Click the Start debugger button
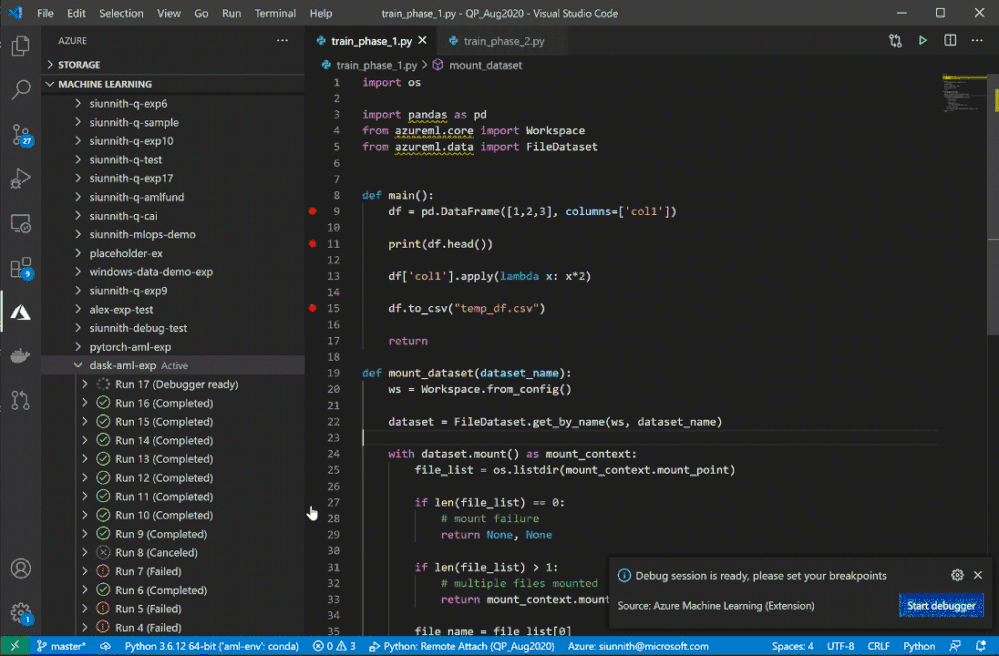This screenshot has width=999, height=656. tap(941, 606)
